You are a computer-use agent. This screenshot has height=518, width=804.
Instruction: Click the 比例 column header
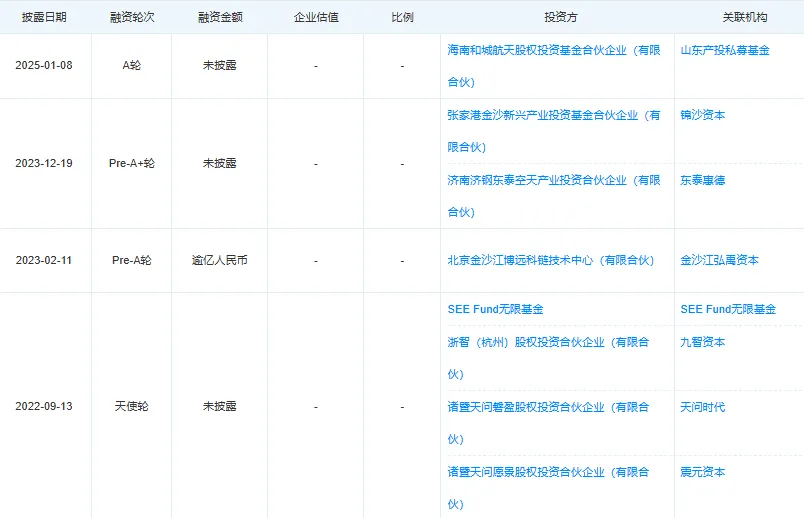[x=402, y=17]
